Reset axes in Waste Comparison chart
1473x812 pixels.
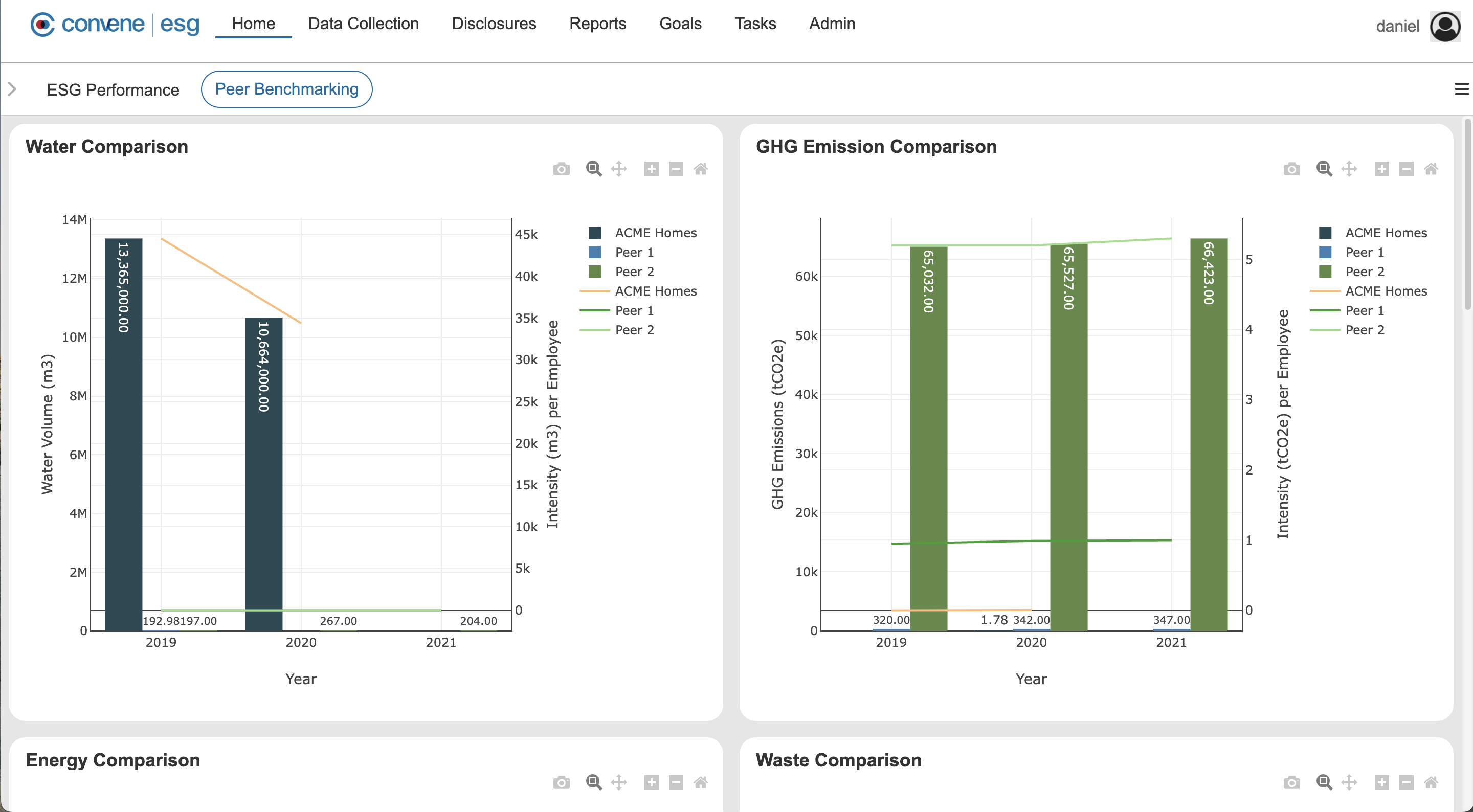tap(1431, 782)
